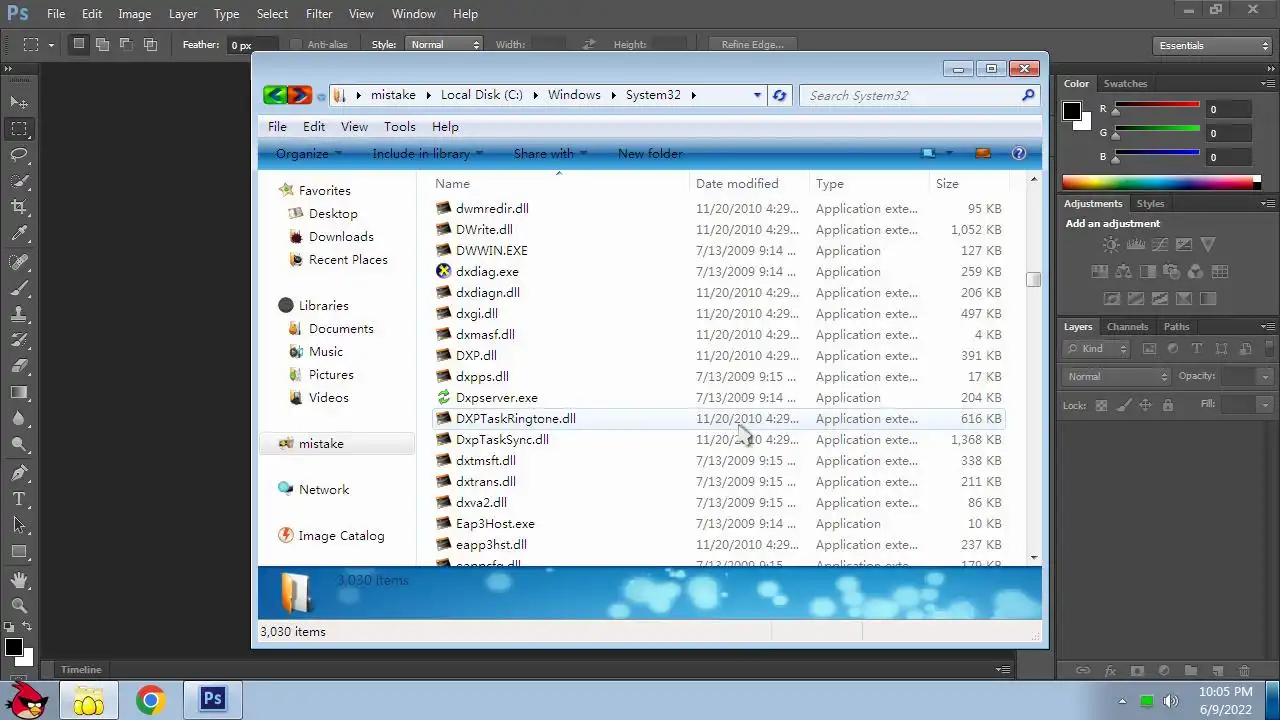Select the Blur tool
1280x720 pixels.
pos(19,418)
